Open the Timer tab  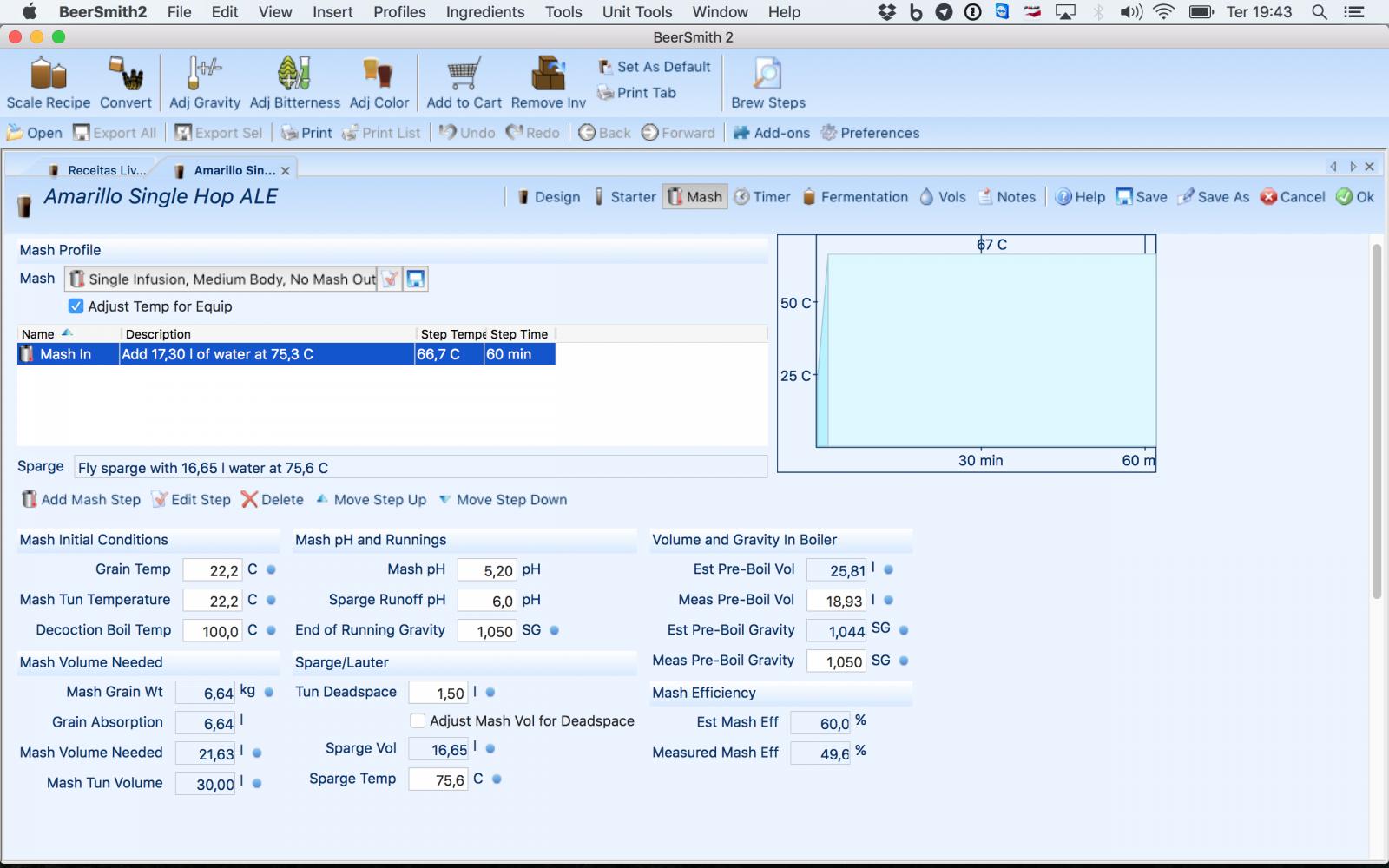[x=762, y=197]
